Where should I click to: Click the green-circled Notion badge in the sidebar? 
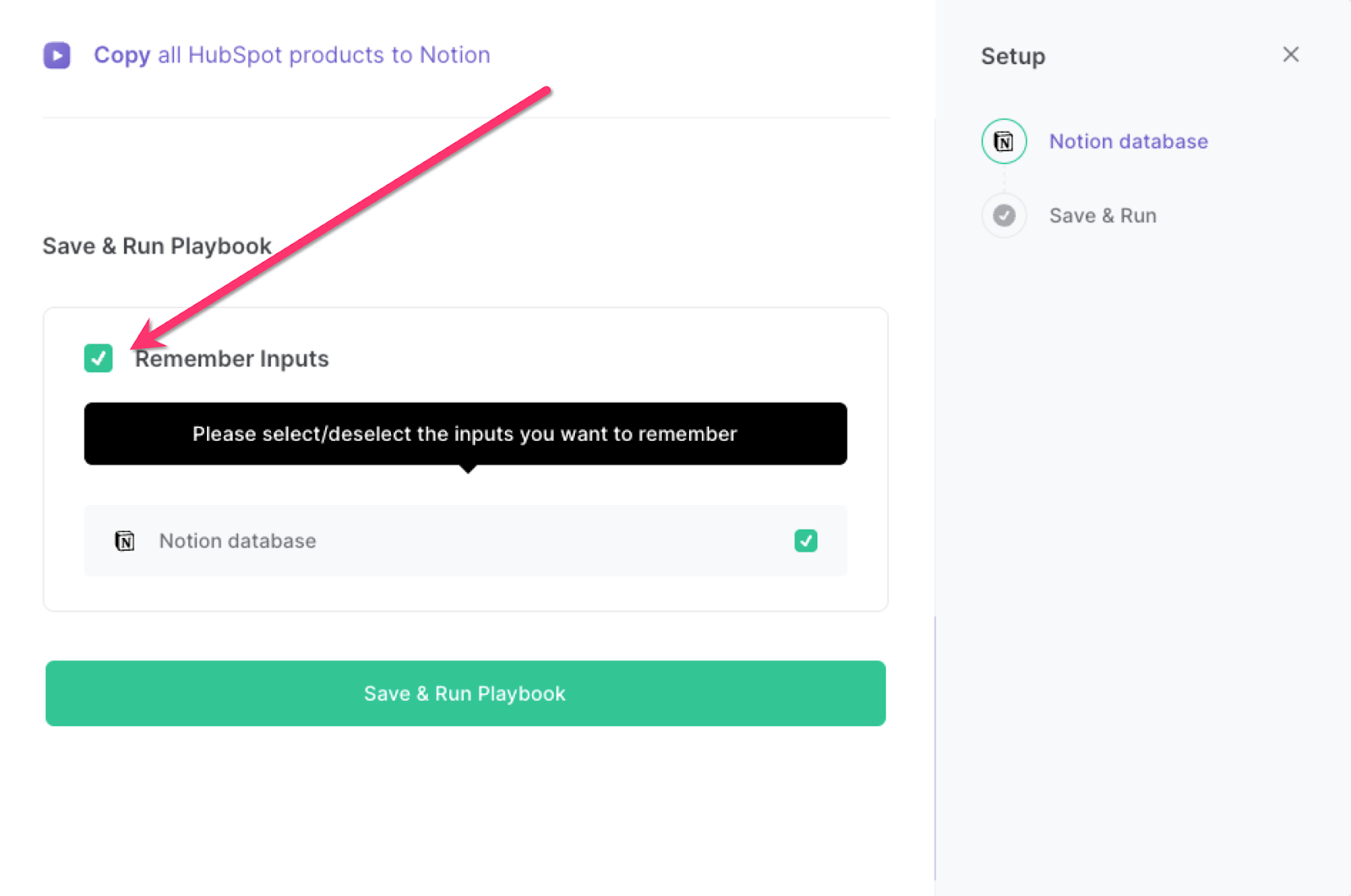point(1003,141)
